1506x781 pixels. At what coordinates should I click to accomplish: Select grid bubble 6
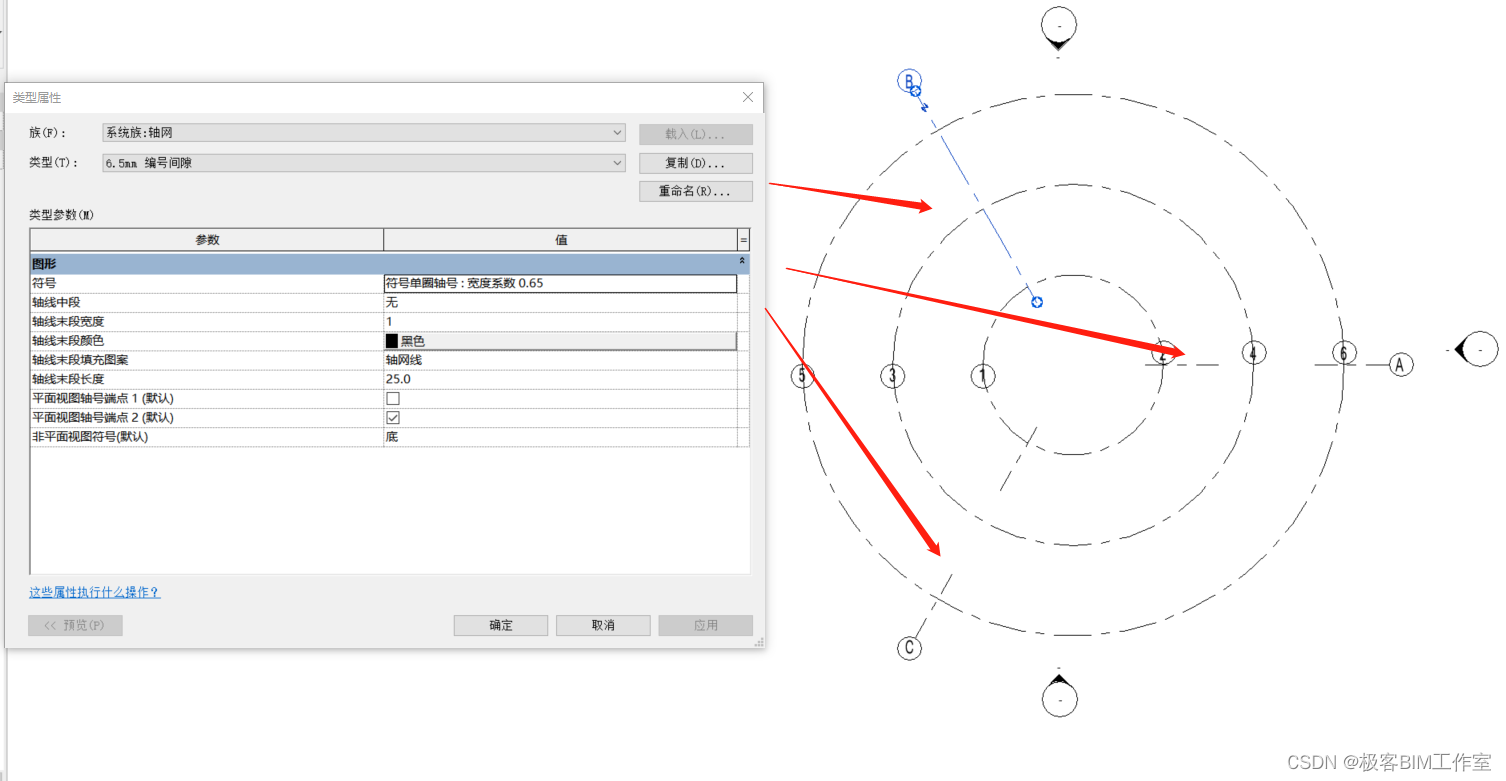(x=1344, y=353)
